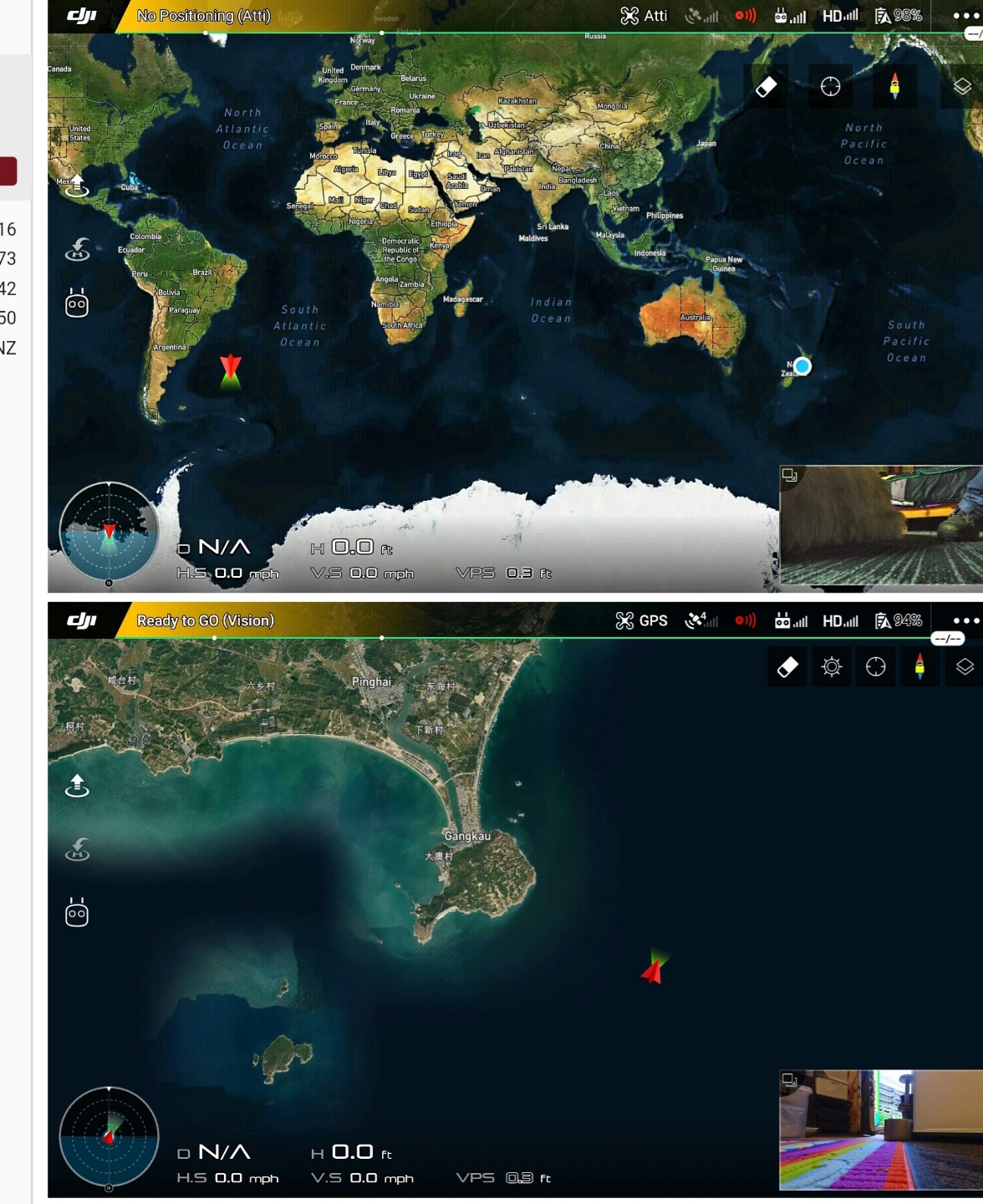Open HD video link settings in GPS view
This screenshot has height=1204, width=983.
840,620
